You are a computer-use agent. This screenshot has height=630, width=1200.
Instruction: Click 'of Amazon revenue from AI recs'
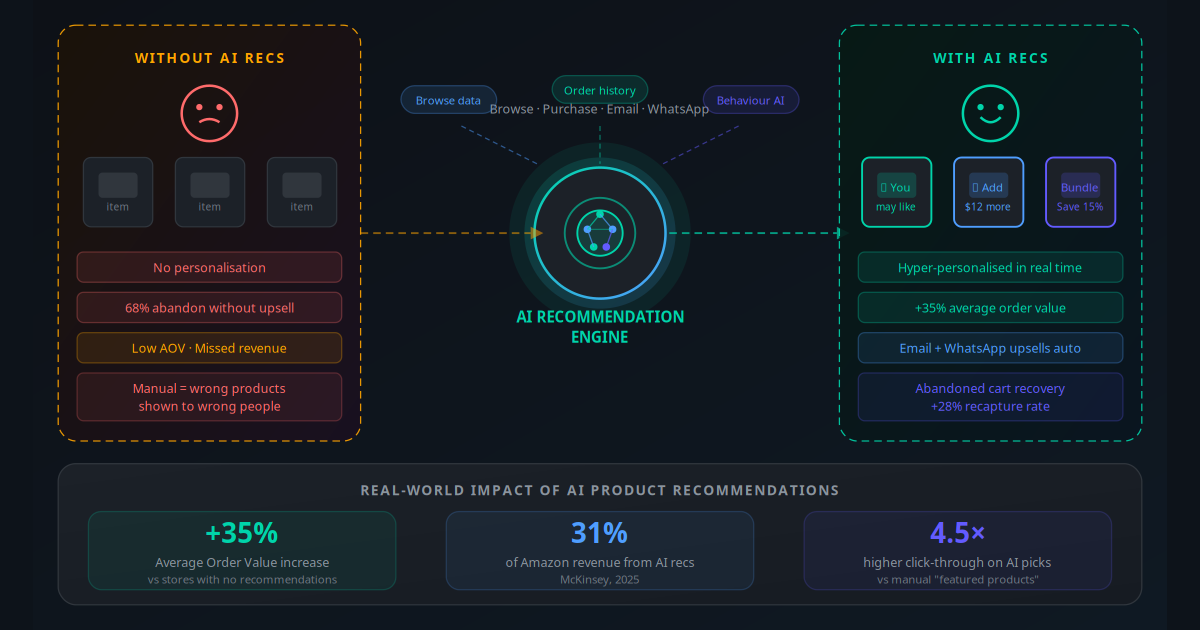tap(600, 562)
